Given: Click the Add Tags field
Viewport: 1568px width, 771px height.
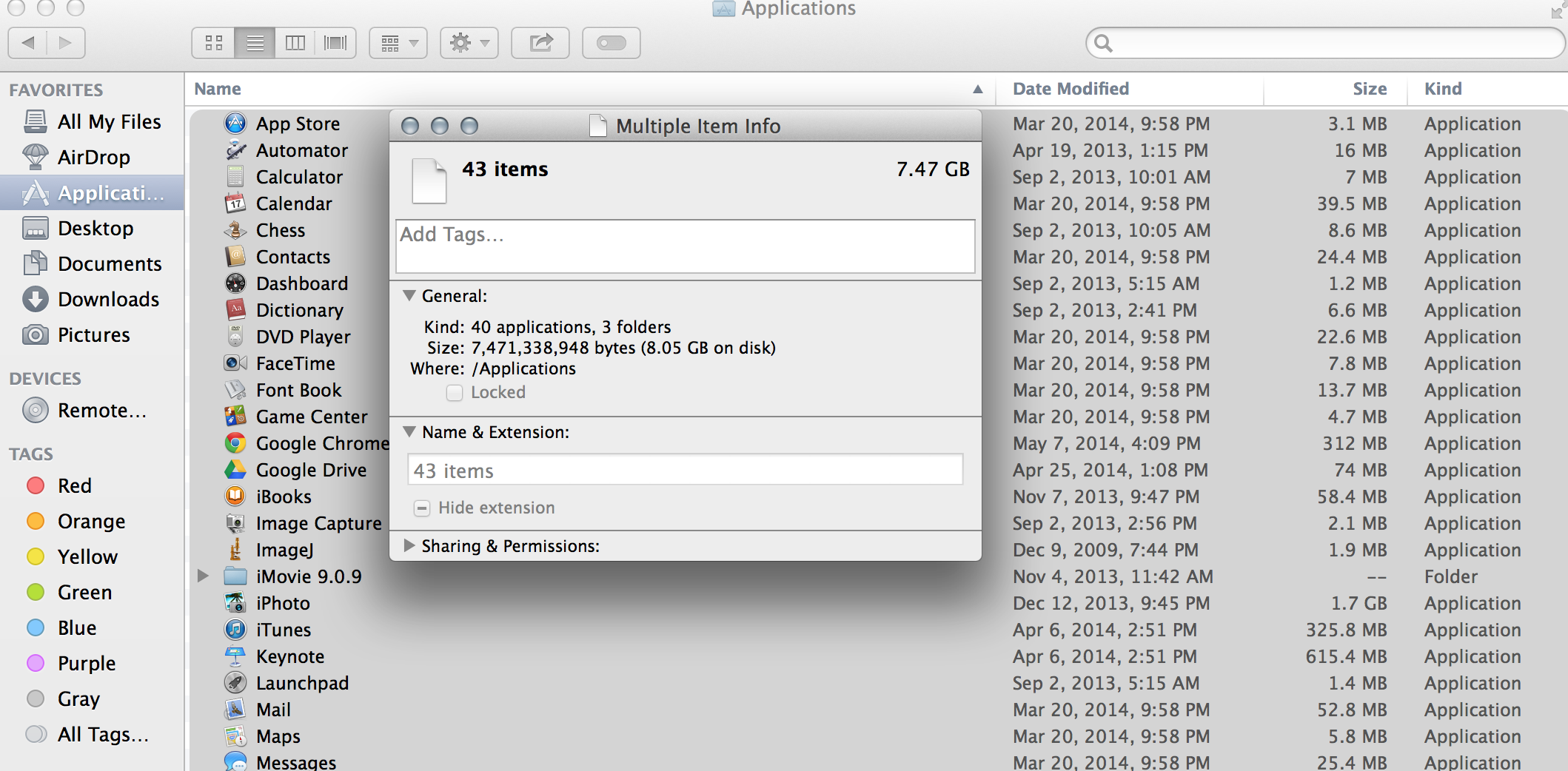Looking at the screenshot, I should coord(685,246).
